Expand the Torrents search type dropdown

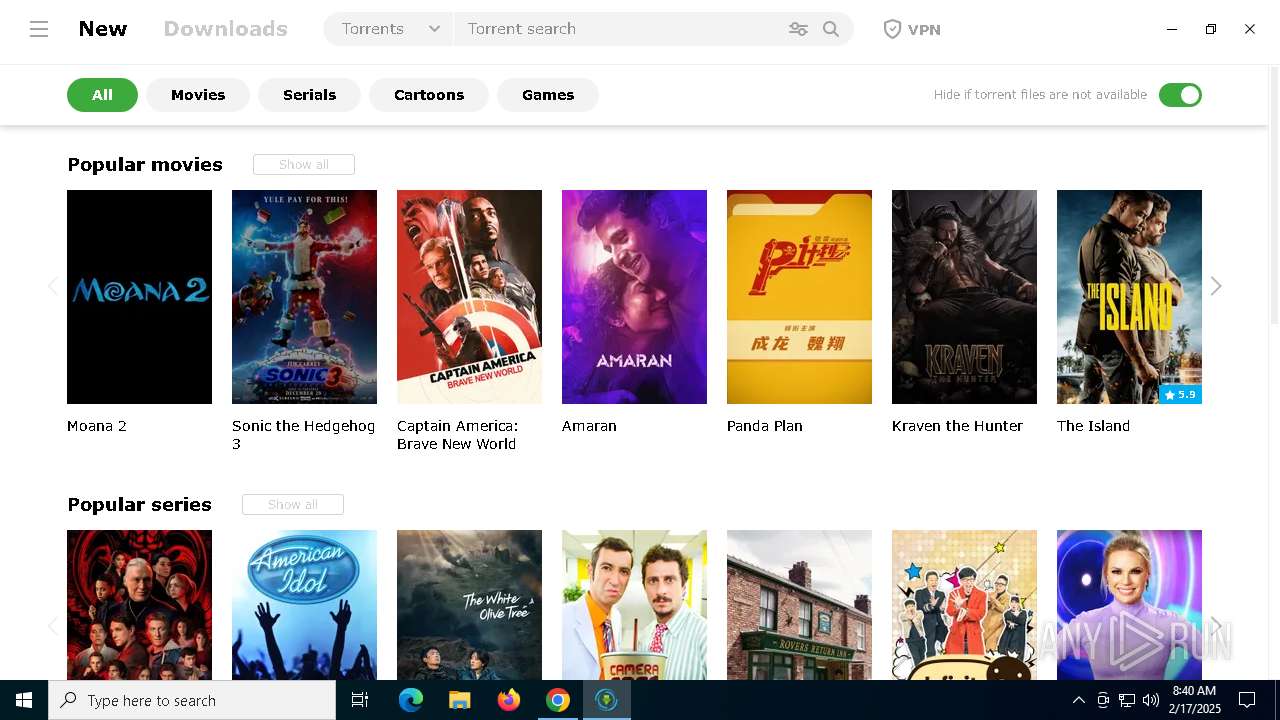[389, 29]
